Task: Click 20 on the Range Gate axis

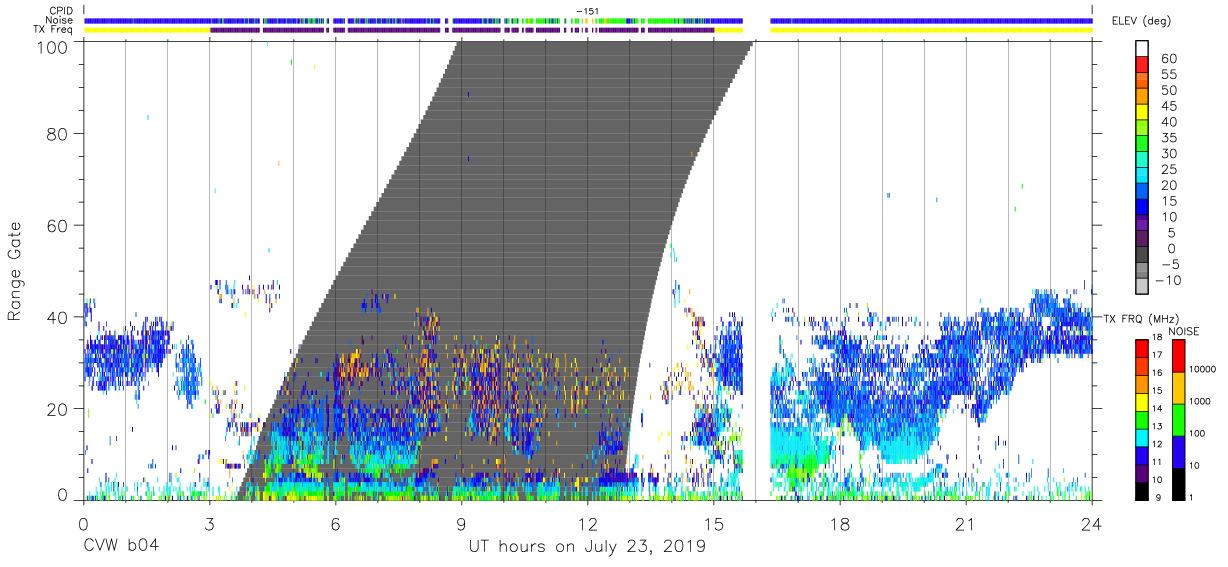Action: 57,409
